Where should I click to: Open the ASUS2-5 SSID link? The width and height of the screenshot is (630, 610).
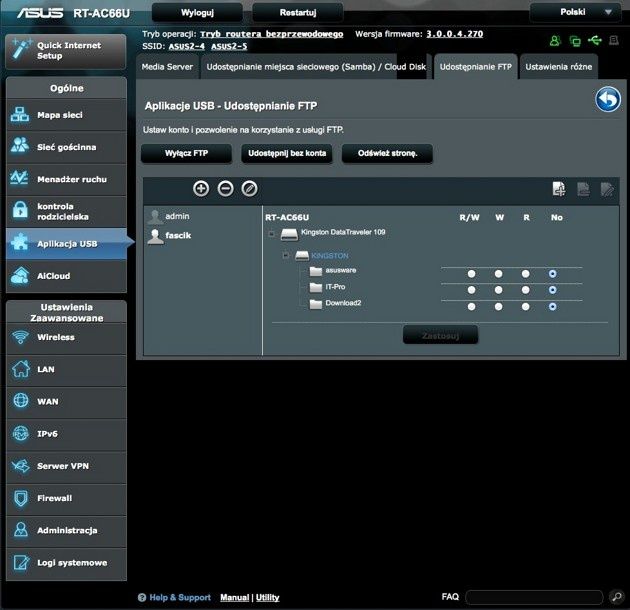point(229,46)
